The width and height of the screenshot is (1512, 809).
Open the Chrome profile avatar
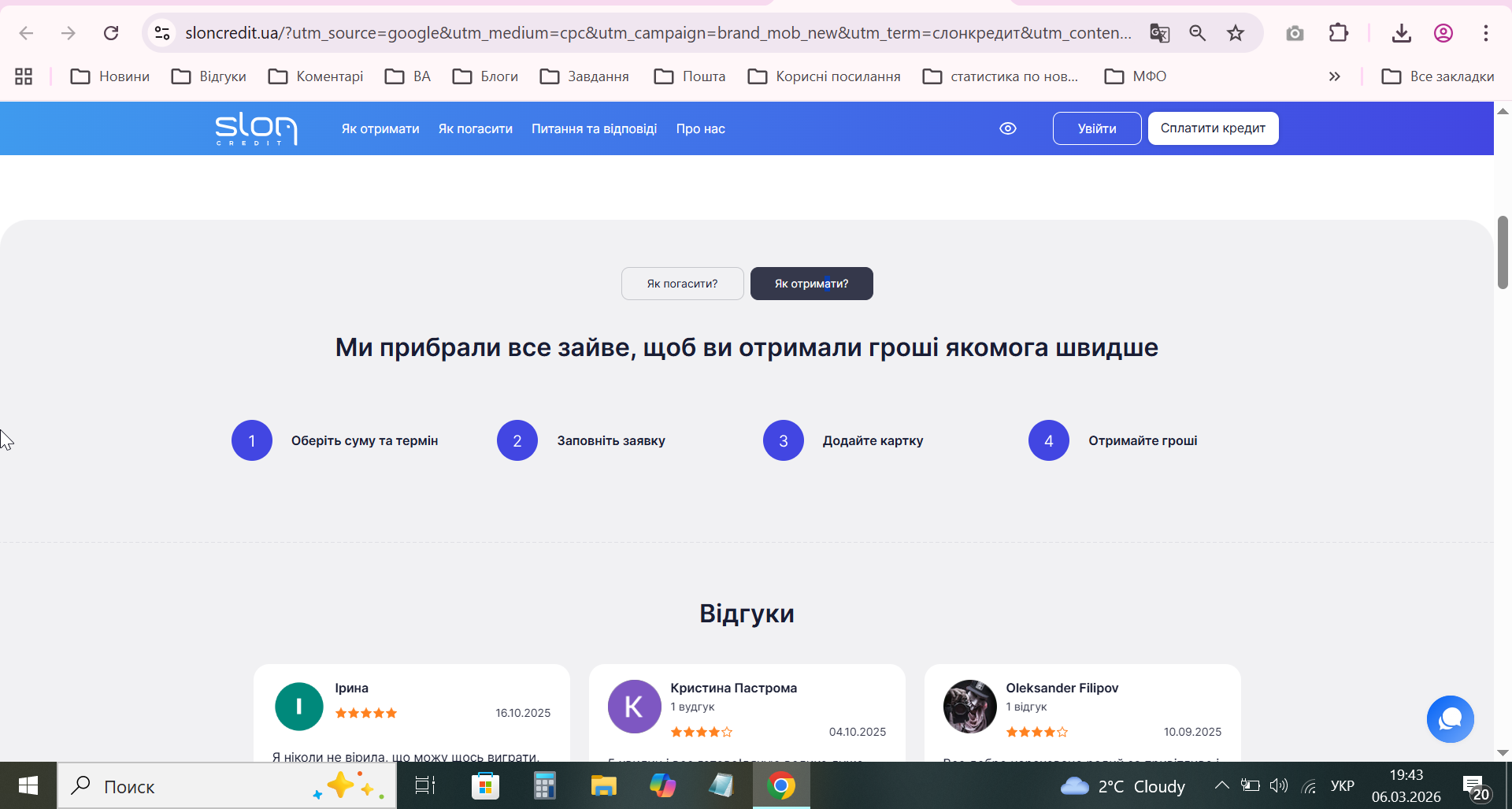[x=1443, y=33]
